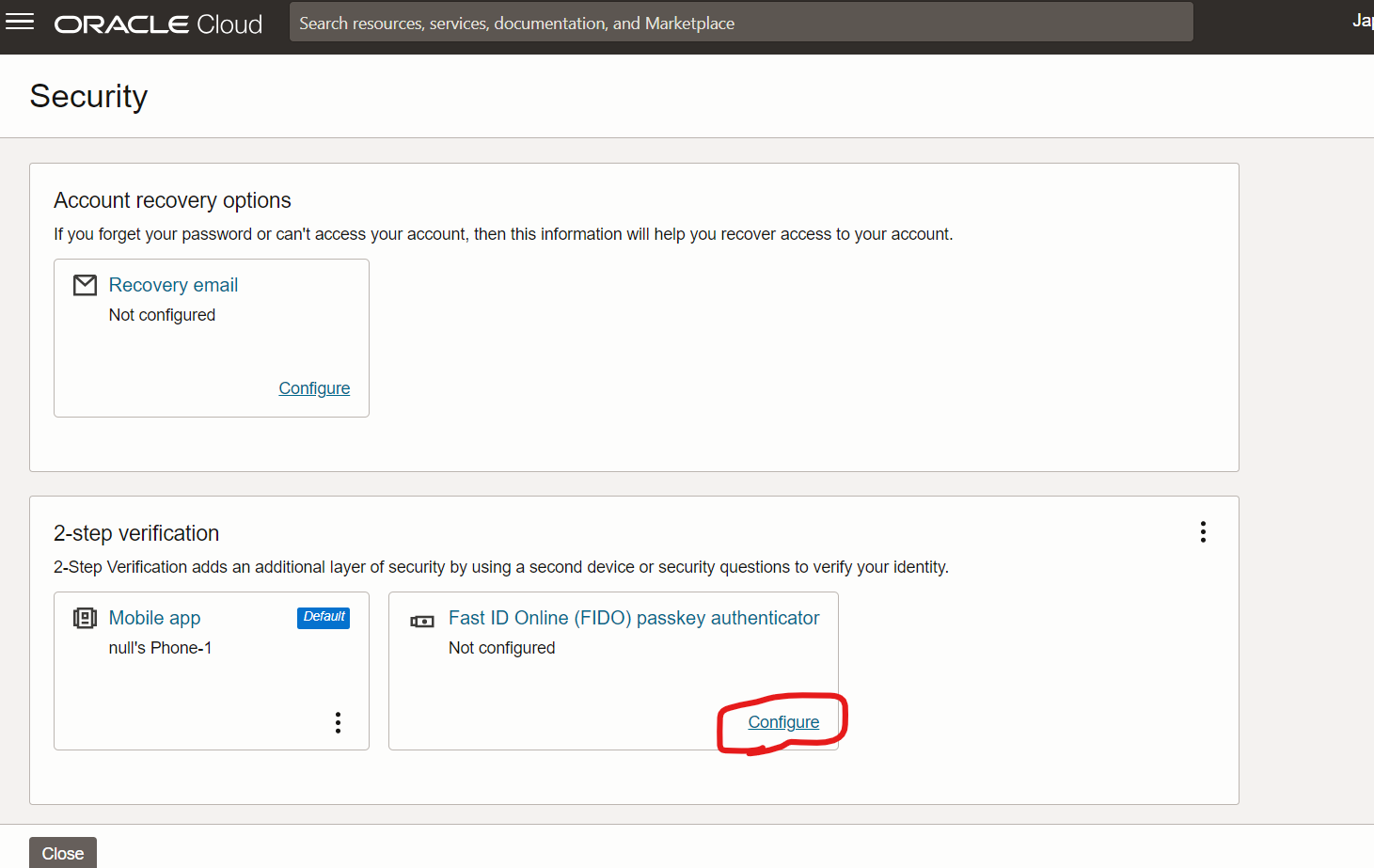Click the Oracle Cloud logo
Screen dimensions: 1374x868
pos(158,24)
